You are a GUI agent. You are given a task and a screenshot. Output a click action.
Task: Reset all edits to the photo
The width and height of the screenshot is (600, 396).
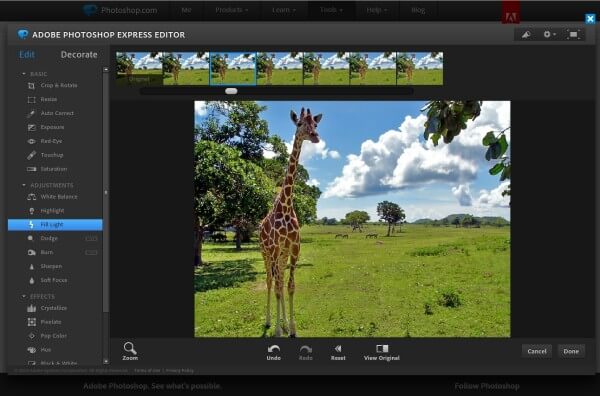pos(338,352)
